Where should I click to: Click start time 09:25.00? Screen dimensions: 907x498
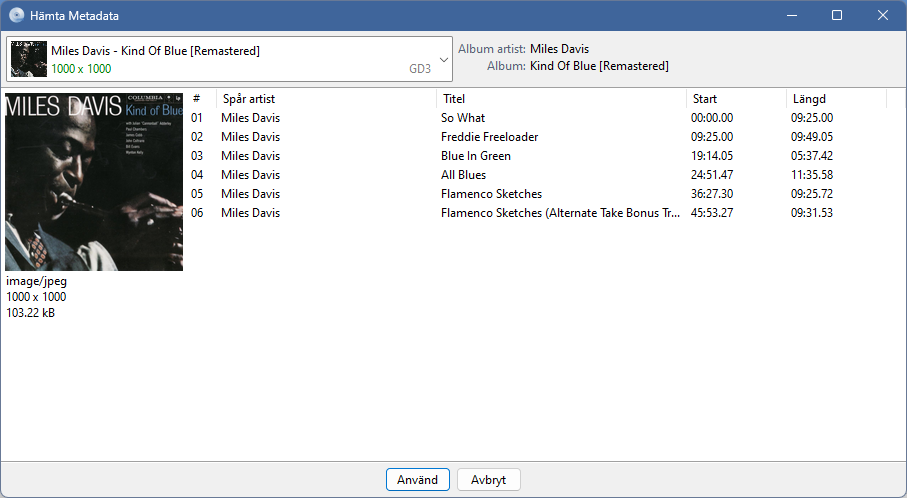711,137
